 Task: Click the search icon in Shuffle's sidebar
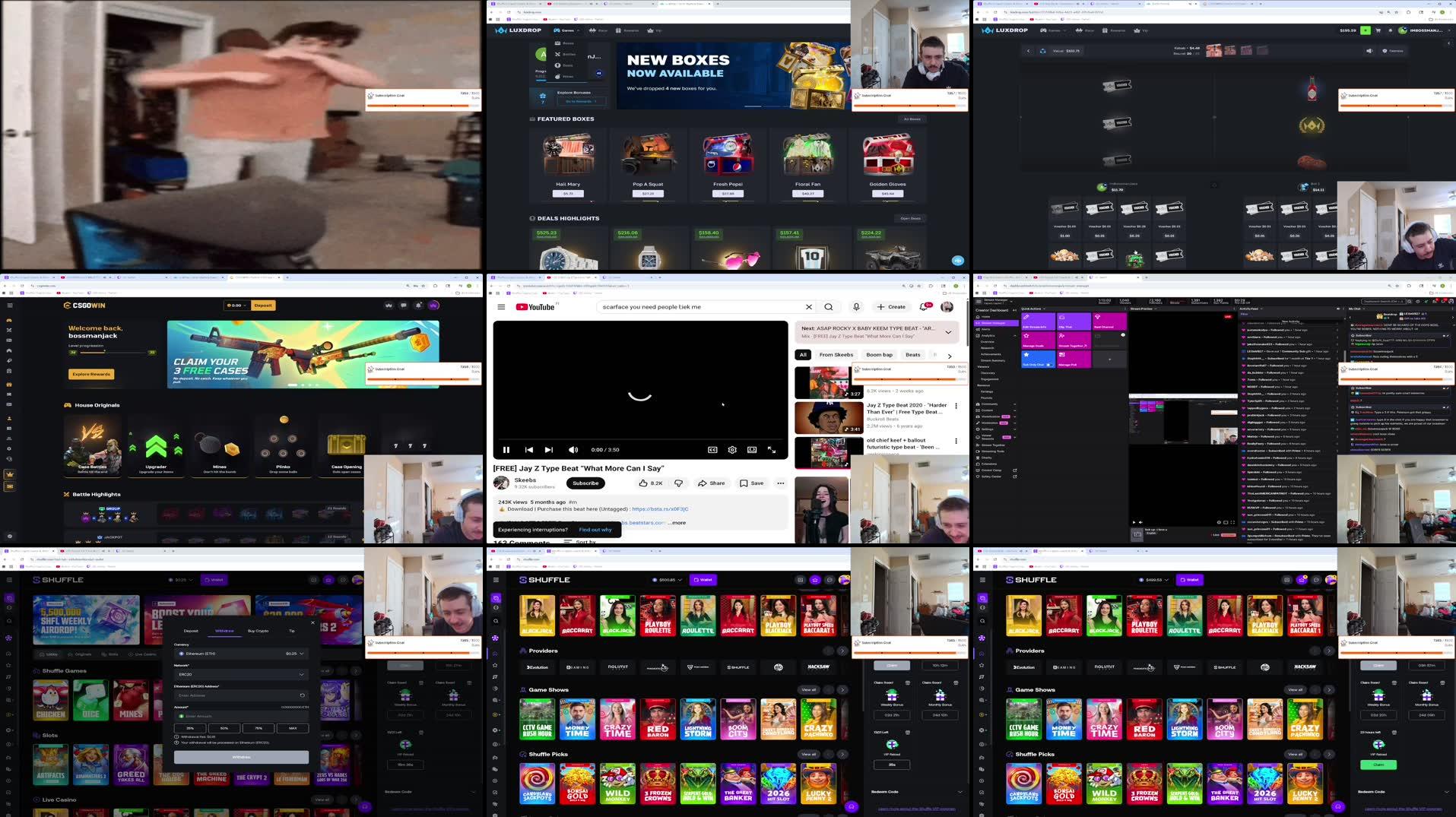click(x=496, y=621)
